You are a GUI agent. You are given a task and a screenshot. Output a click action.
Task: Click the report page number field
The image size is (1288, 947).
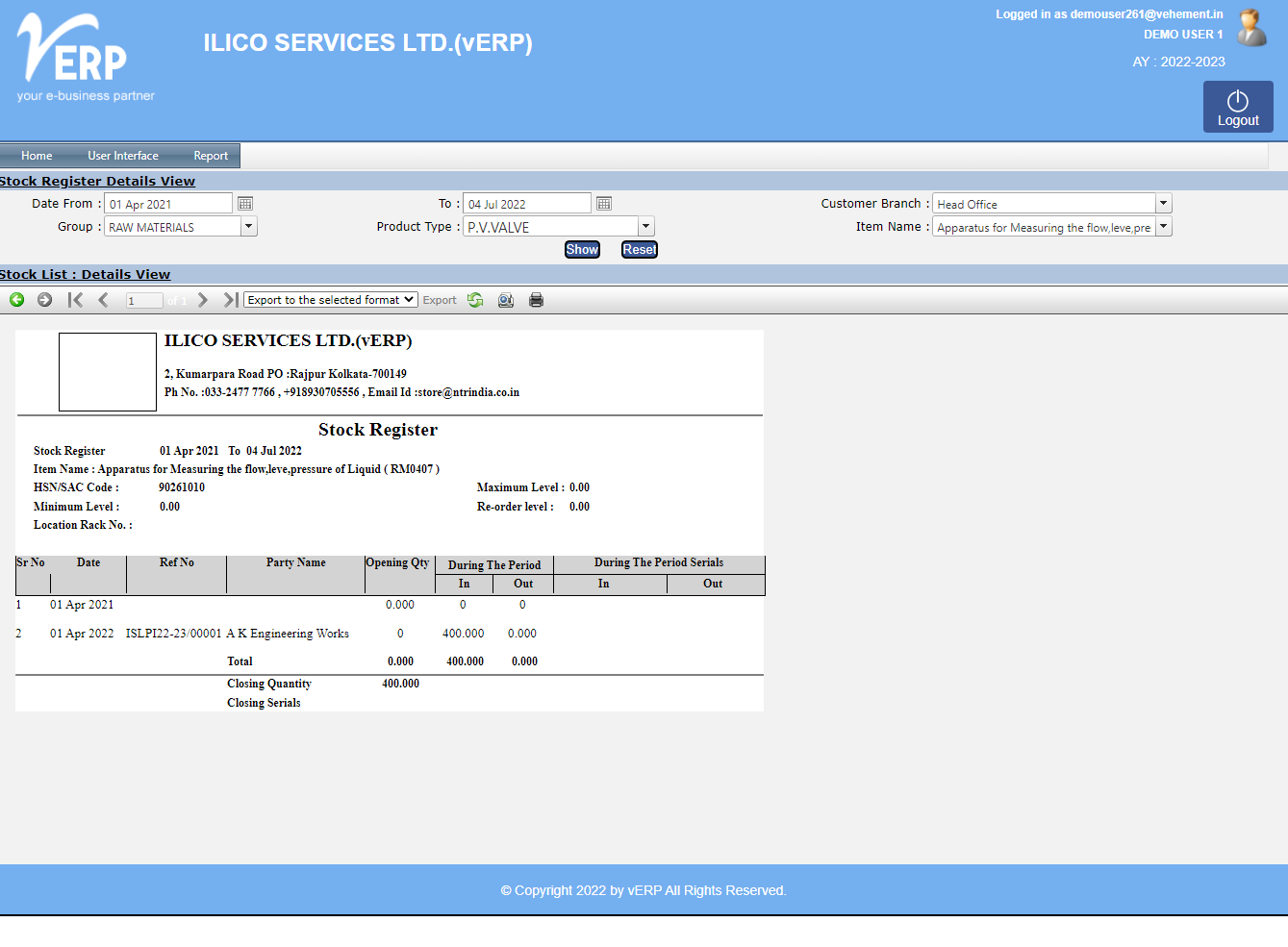pyautogui.click(x=144, y=301)
